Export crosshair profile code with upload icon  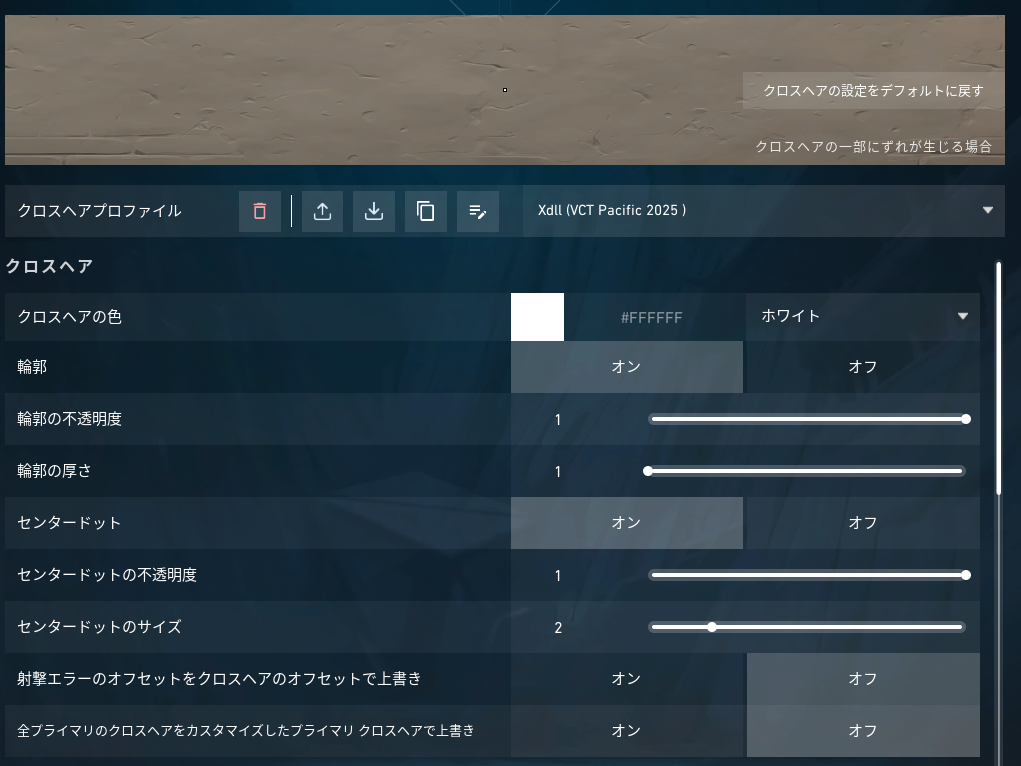click(x=322, y=211)
